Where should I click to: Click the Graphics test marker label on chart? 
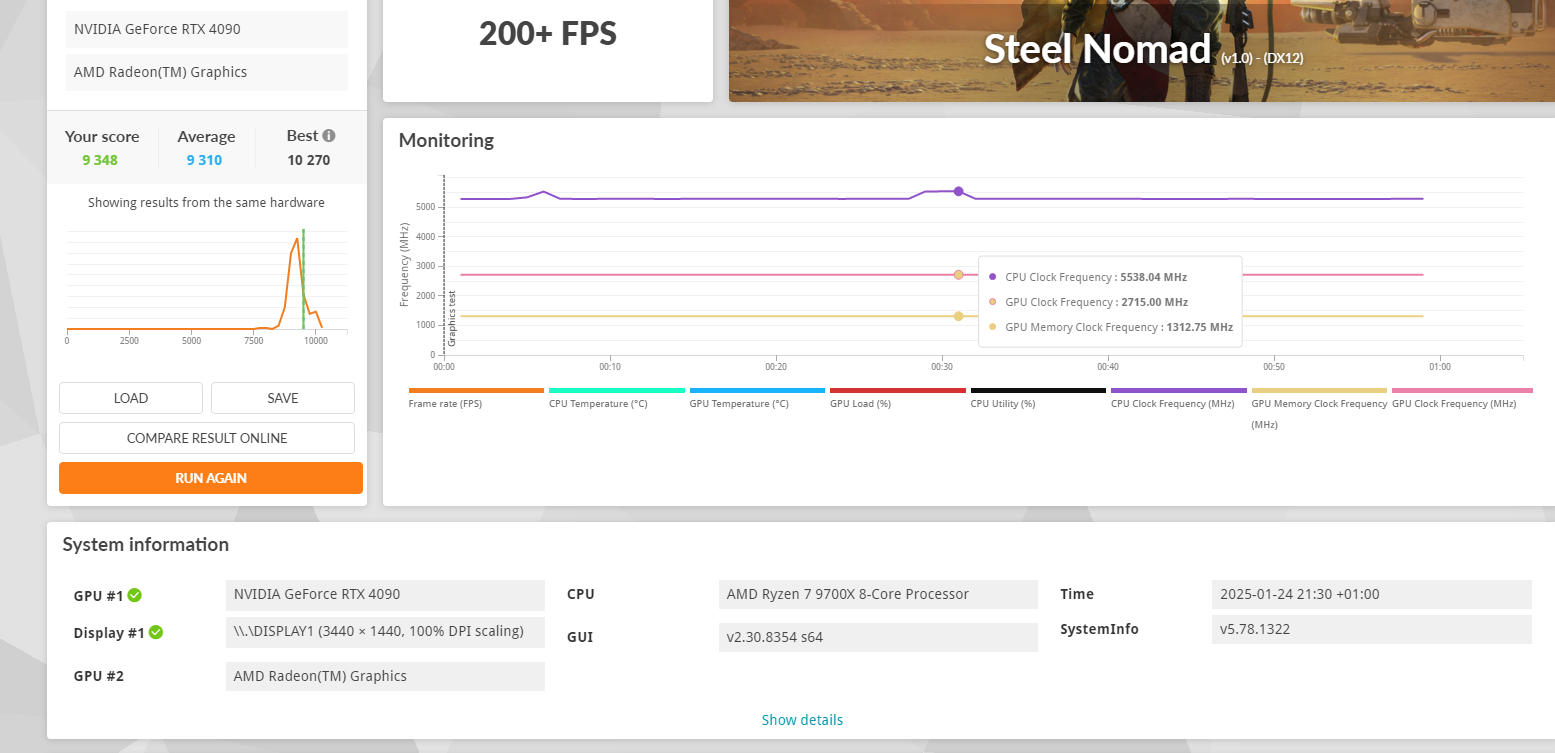pyautogui.click(x=452, y=318)
